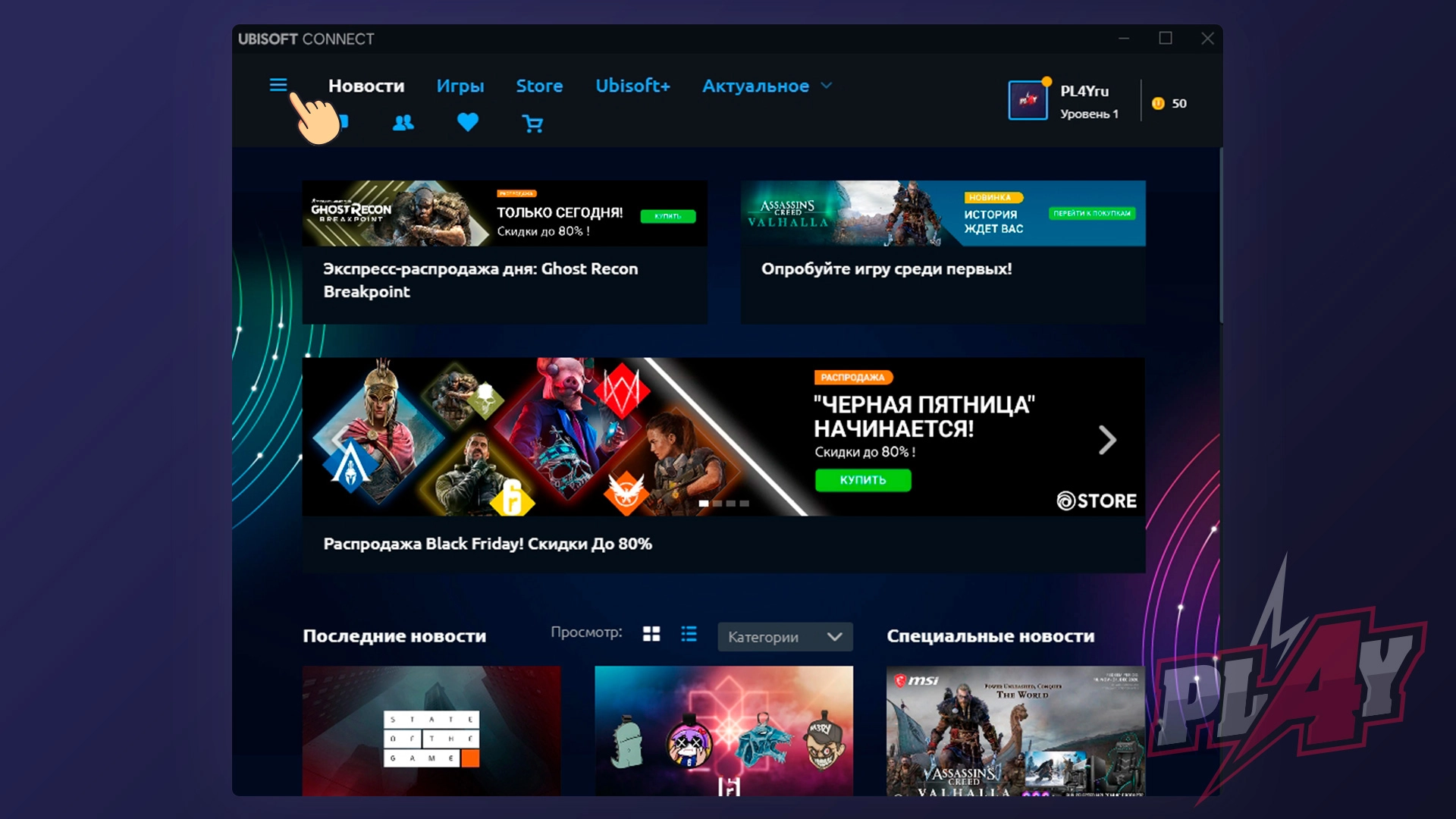Open the State of the Game thumbnail
The width and height of the screenshot is (1456, 819).
tap(431, 730)
